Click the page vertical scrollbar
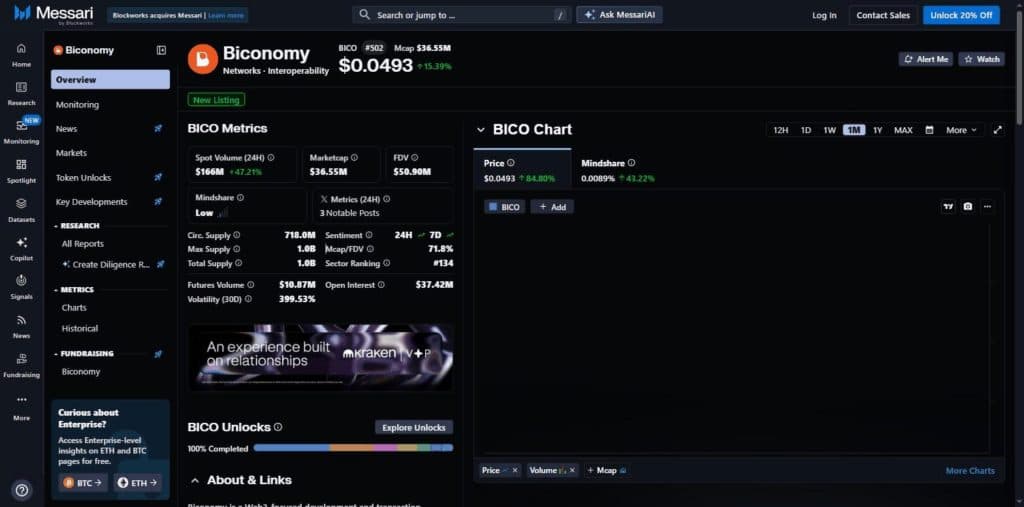The height and width of the screenshot is (507, 1024). (1019, 65)
